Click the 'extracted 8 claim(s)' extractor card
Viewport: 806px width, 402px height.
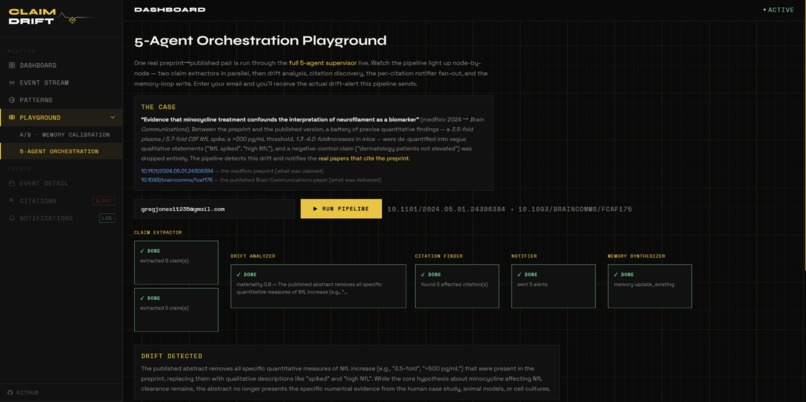pos(176,262)
